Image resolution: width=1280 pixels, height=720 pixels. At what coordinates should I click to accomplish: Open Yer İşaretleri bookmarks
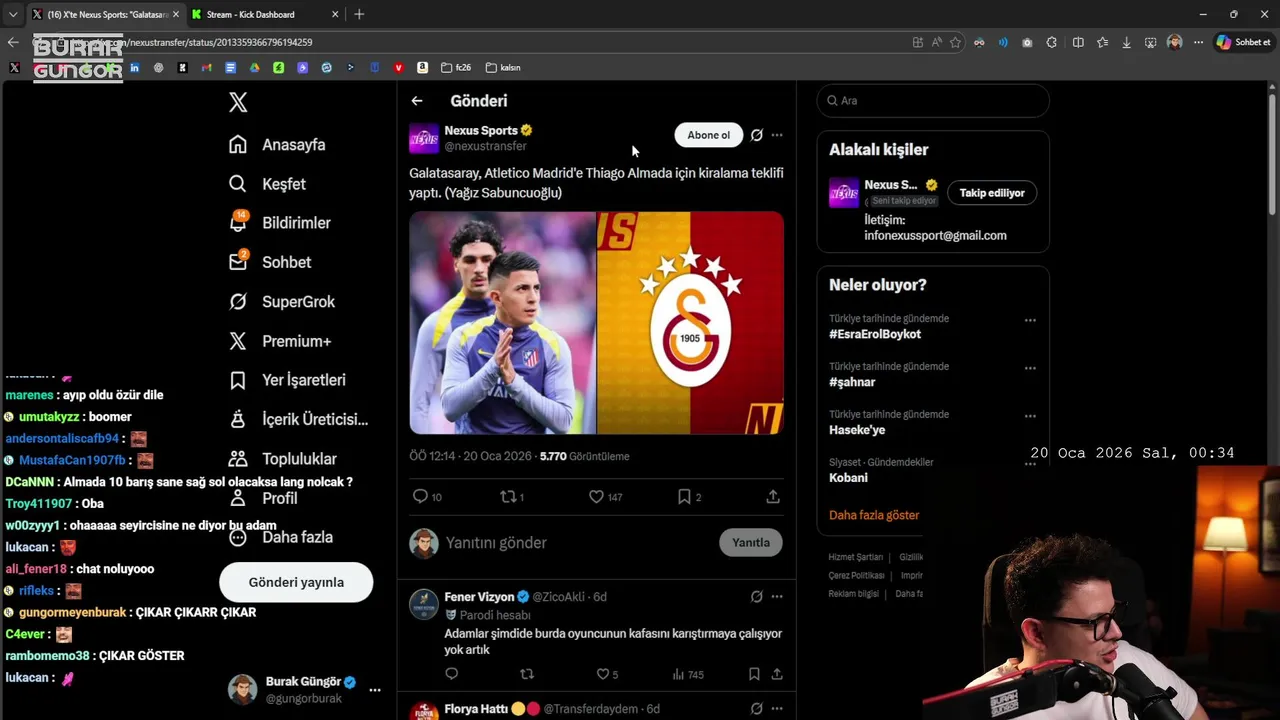pos(287,380)
